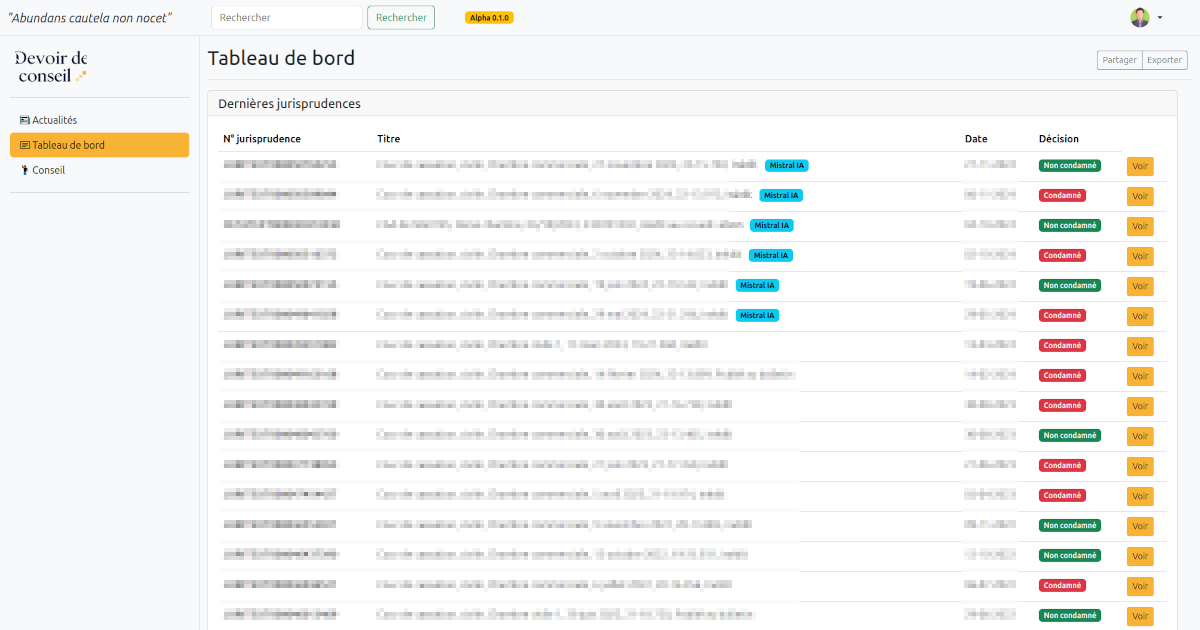Click the Date column header
Screen dimensions: 1200x630
(976, 139)
